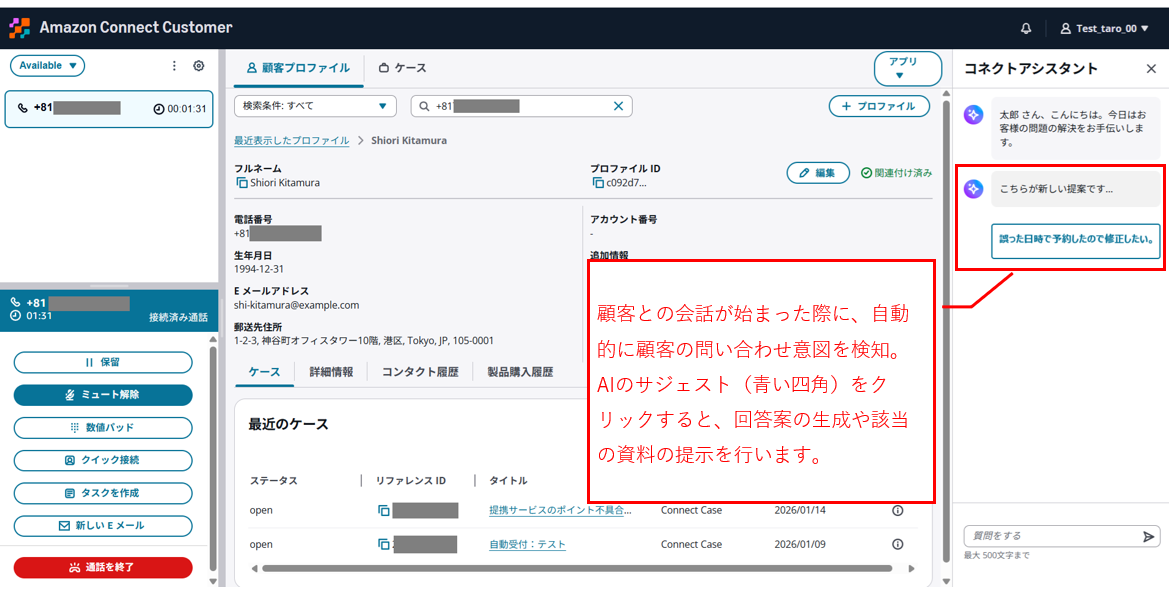This screenshot has width=1169, height=598.
Task: Clear the search field with X icon
Action: click(x=618, y=106)
